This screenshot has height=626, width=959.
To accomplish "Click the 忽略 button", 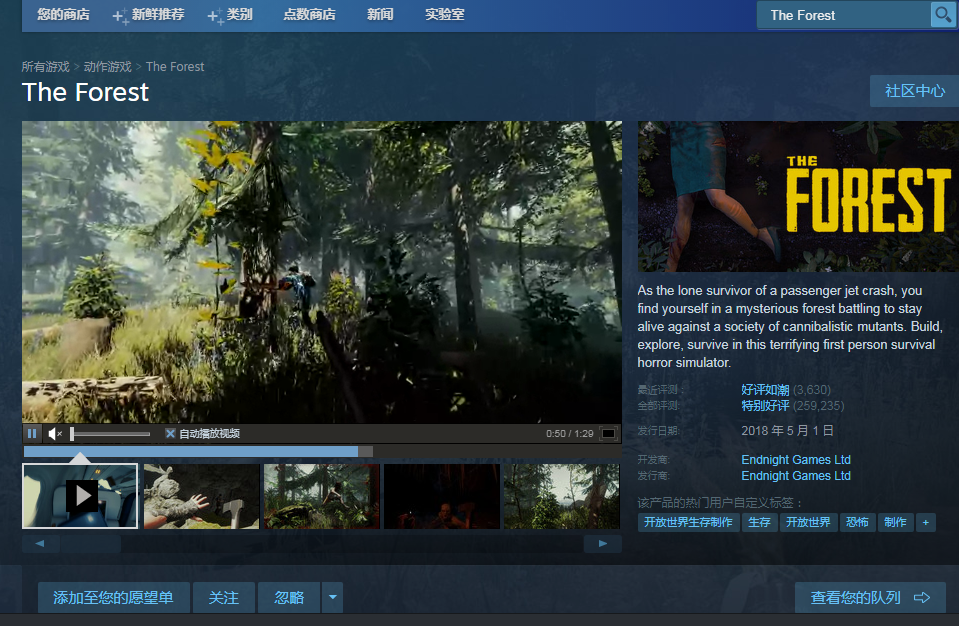I will (289, 597).
